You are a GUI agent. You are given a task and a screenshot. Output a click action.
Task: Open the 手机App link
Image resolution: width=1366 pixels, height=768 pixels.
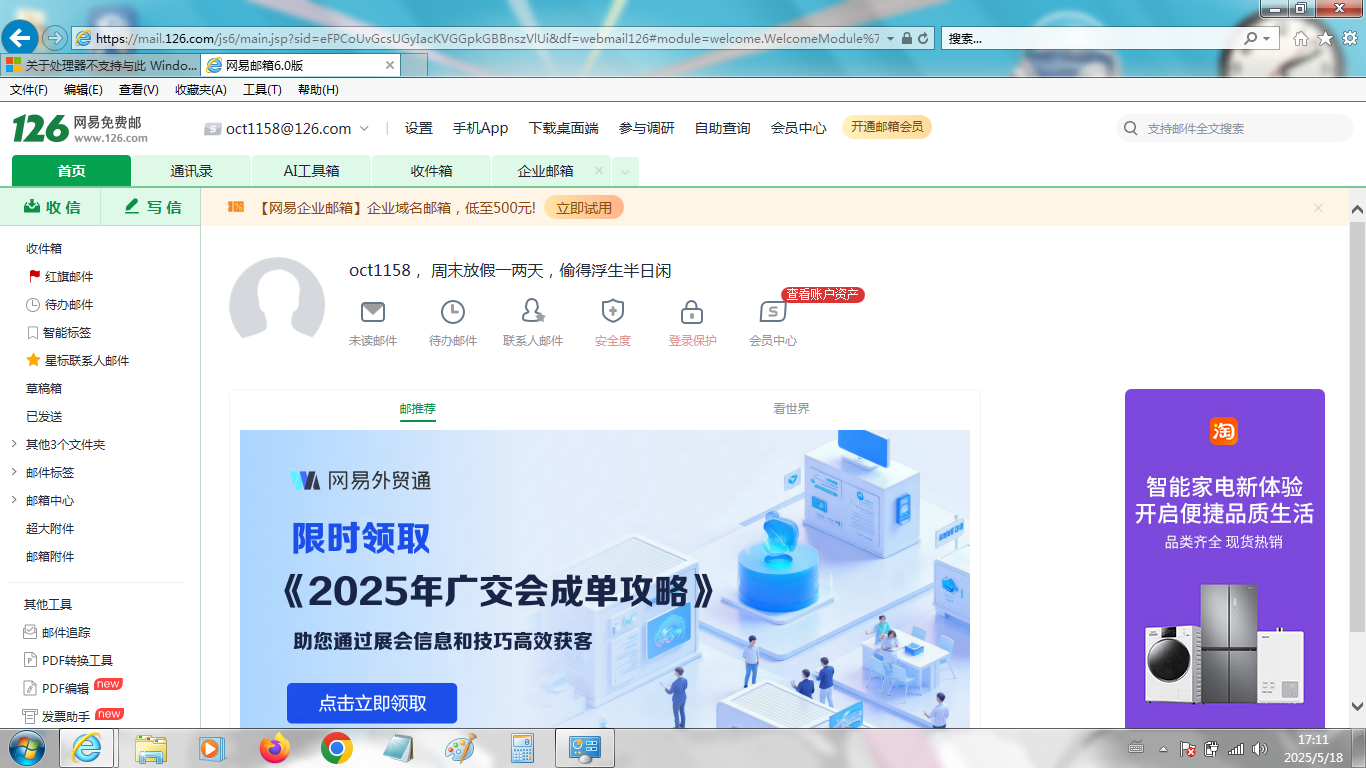[480, 128]
